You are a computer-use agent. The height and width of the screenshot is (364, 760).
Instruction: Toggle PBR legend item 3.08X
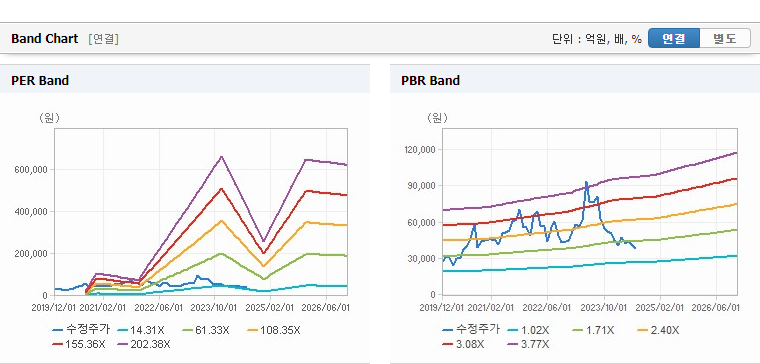click(463, 344)
